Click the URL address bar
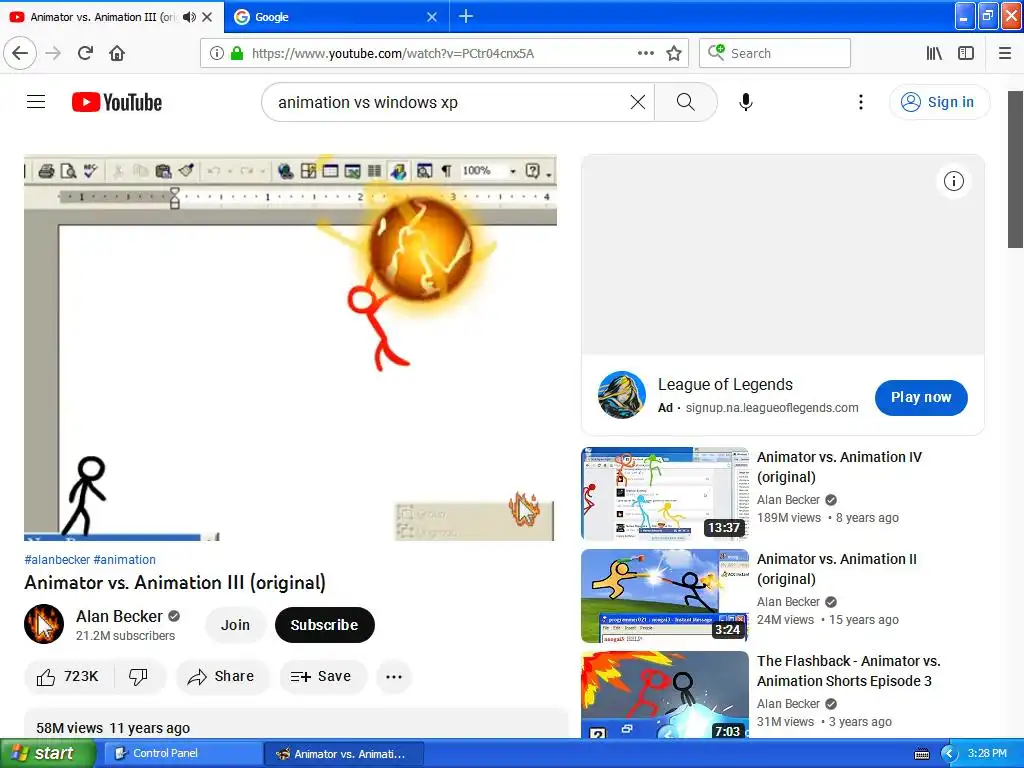 point(444,54)
